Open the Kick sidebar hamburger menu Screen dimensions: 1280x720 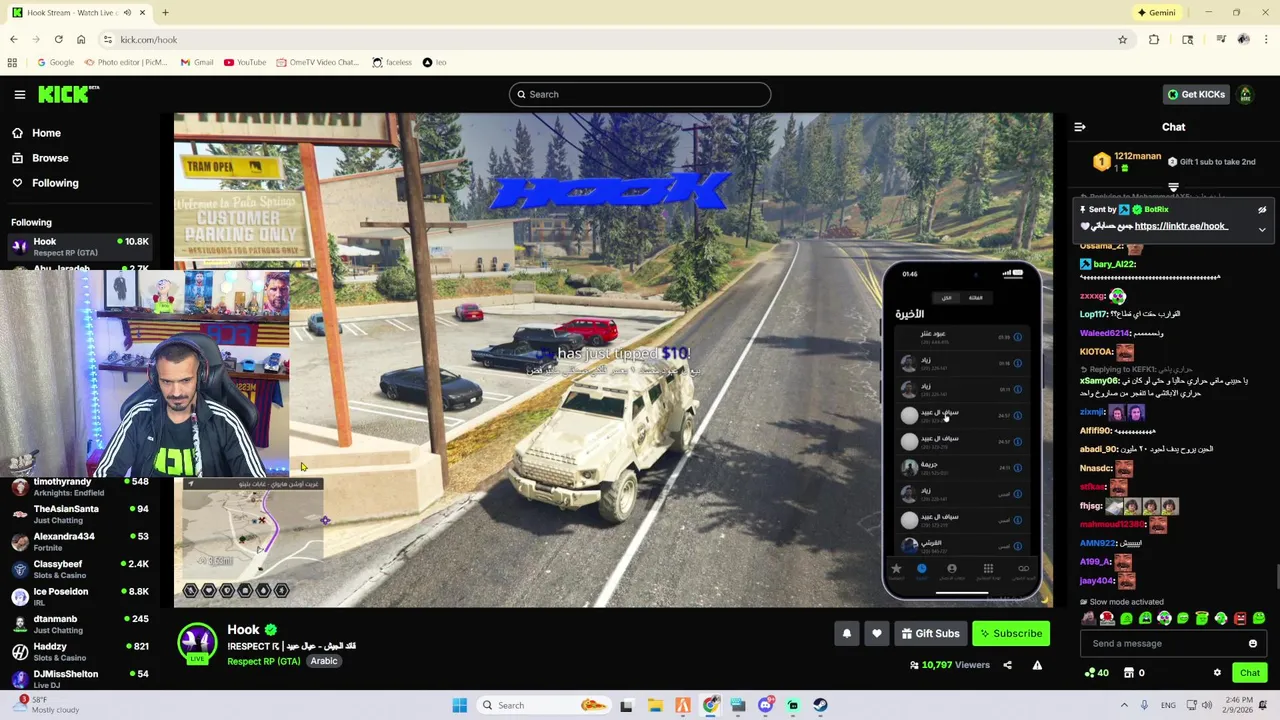tap(19, 94)
